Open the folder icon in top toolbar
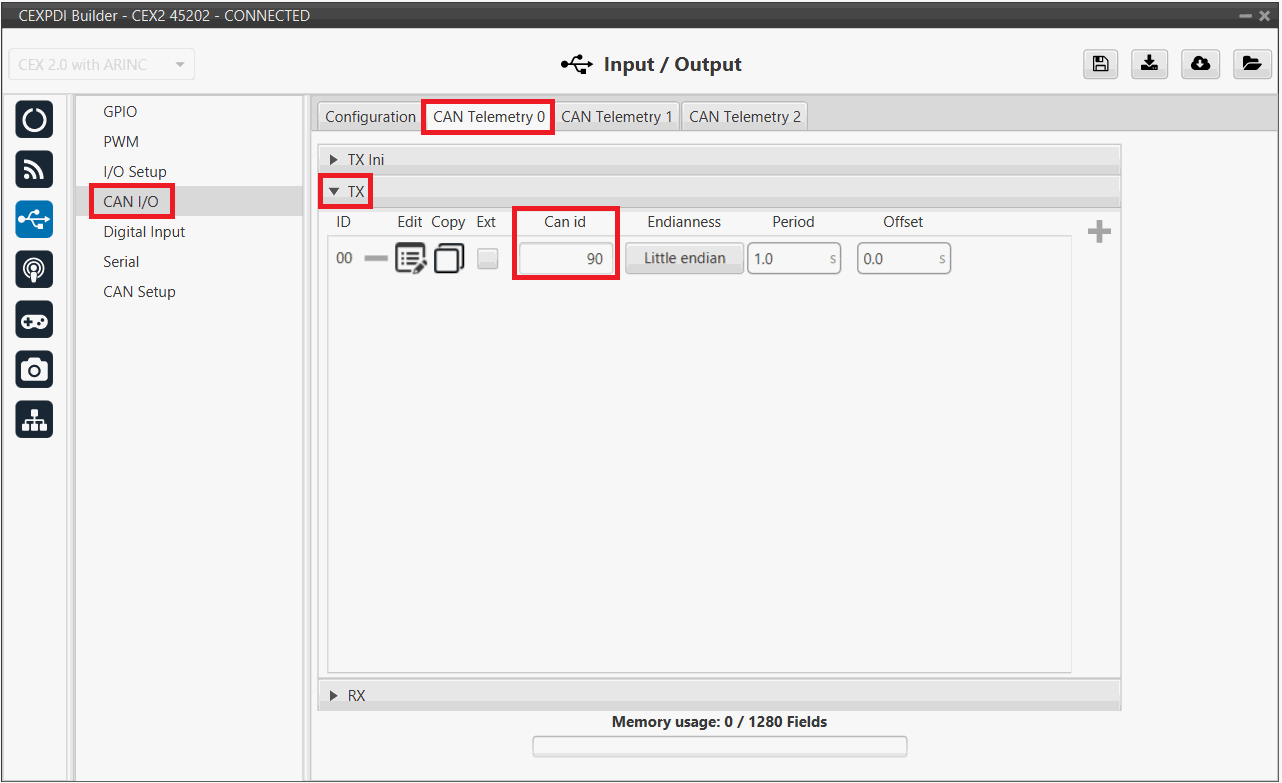Screen dimensions: 1282x783 pos(1250,64)
